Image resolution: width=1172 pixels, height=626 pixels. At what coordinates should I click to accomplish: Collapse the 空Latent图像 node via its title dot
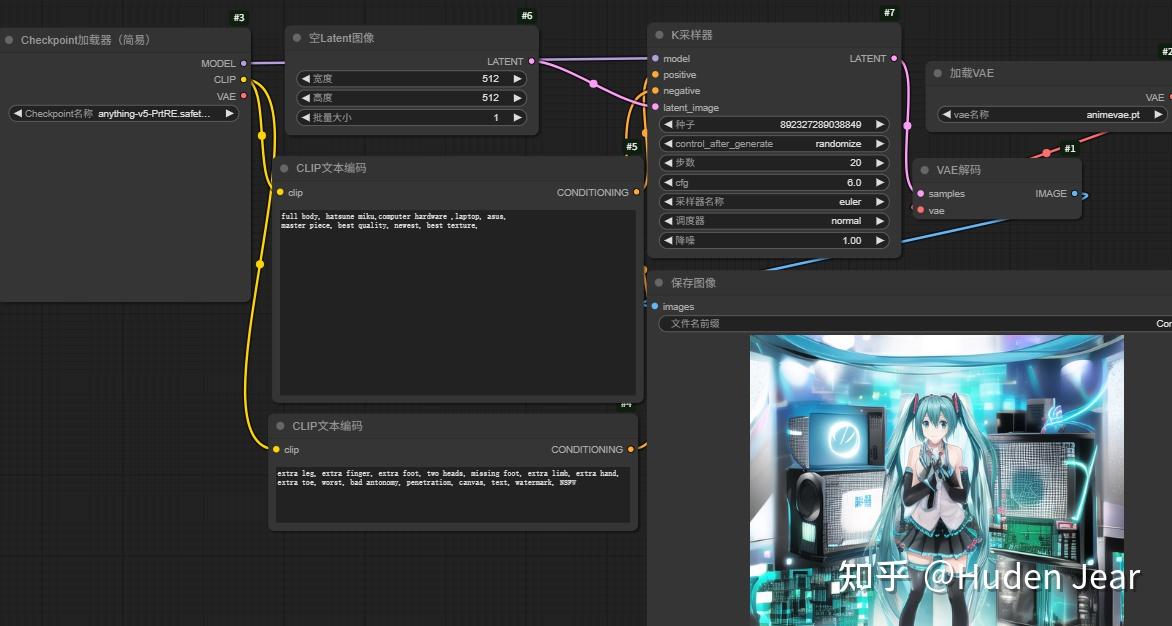click(x=297, y=38)
